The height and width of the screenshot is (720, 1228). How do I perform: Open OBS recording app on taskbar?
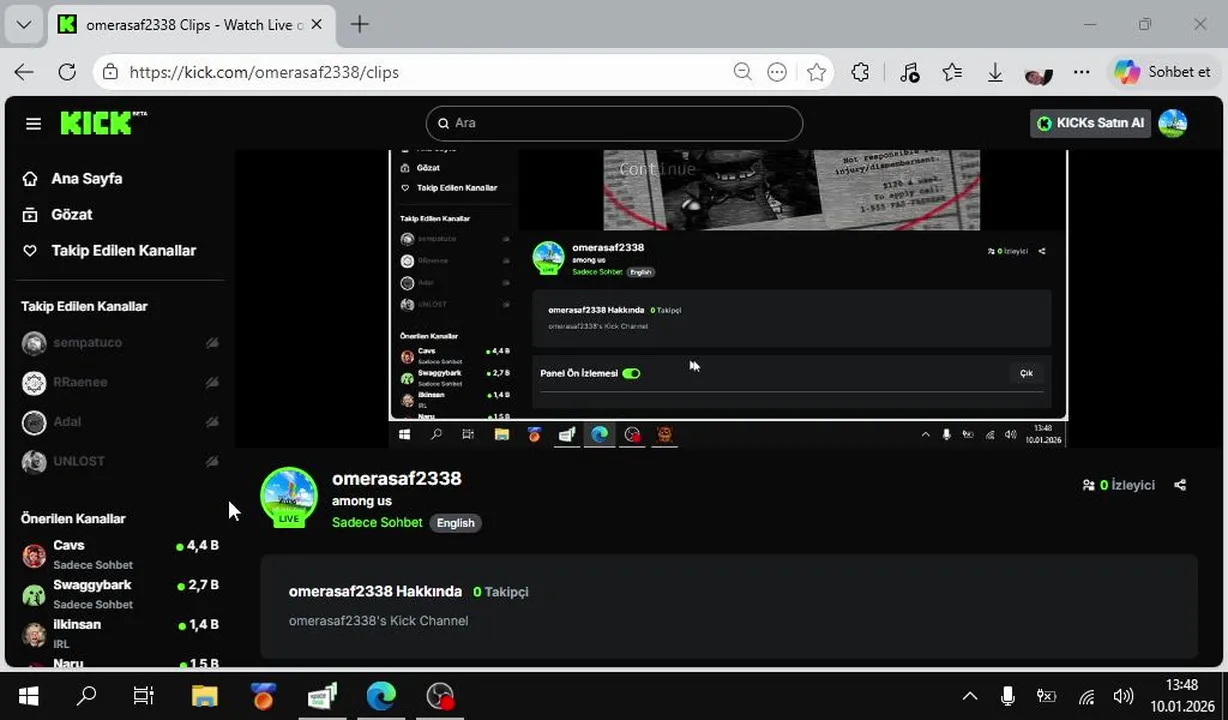click(x=440, y=696)
